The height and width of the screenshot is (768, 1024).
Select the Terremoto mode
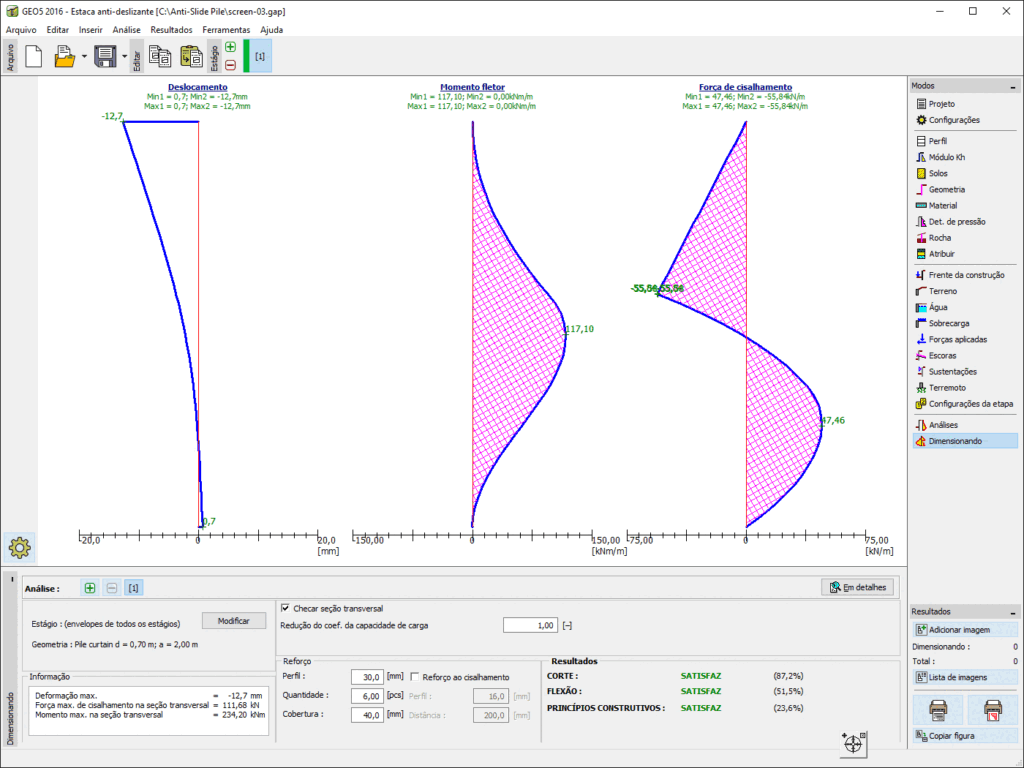[965, 388]
